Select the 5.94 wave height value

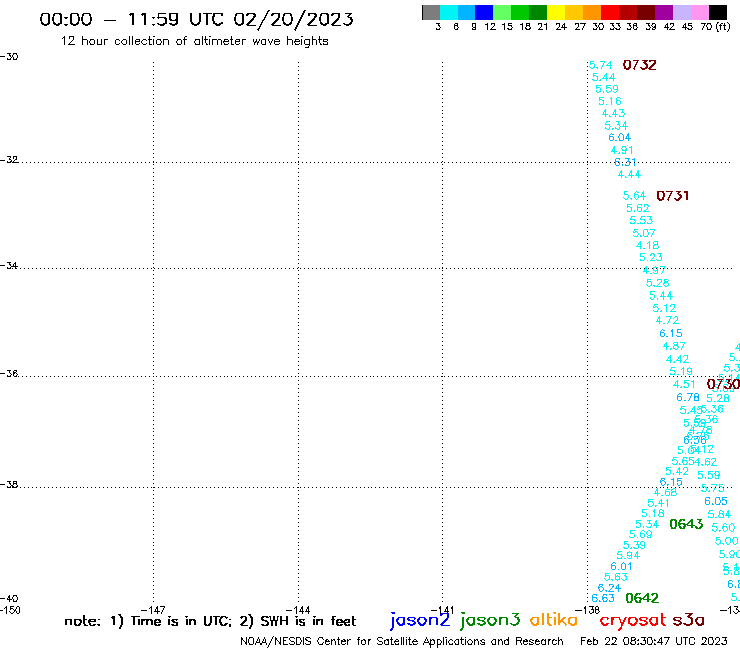[628, 556]
